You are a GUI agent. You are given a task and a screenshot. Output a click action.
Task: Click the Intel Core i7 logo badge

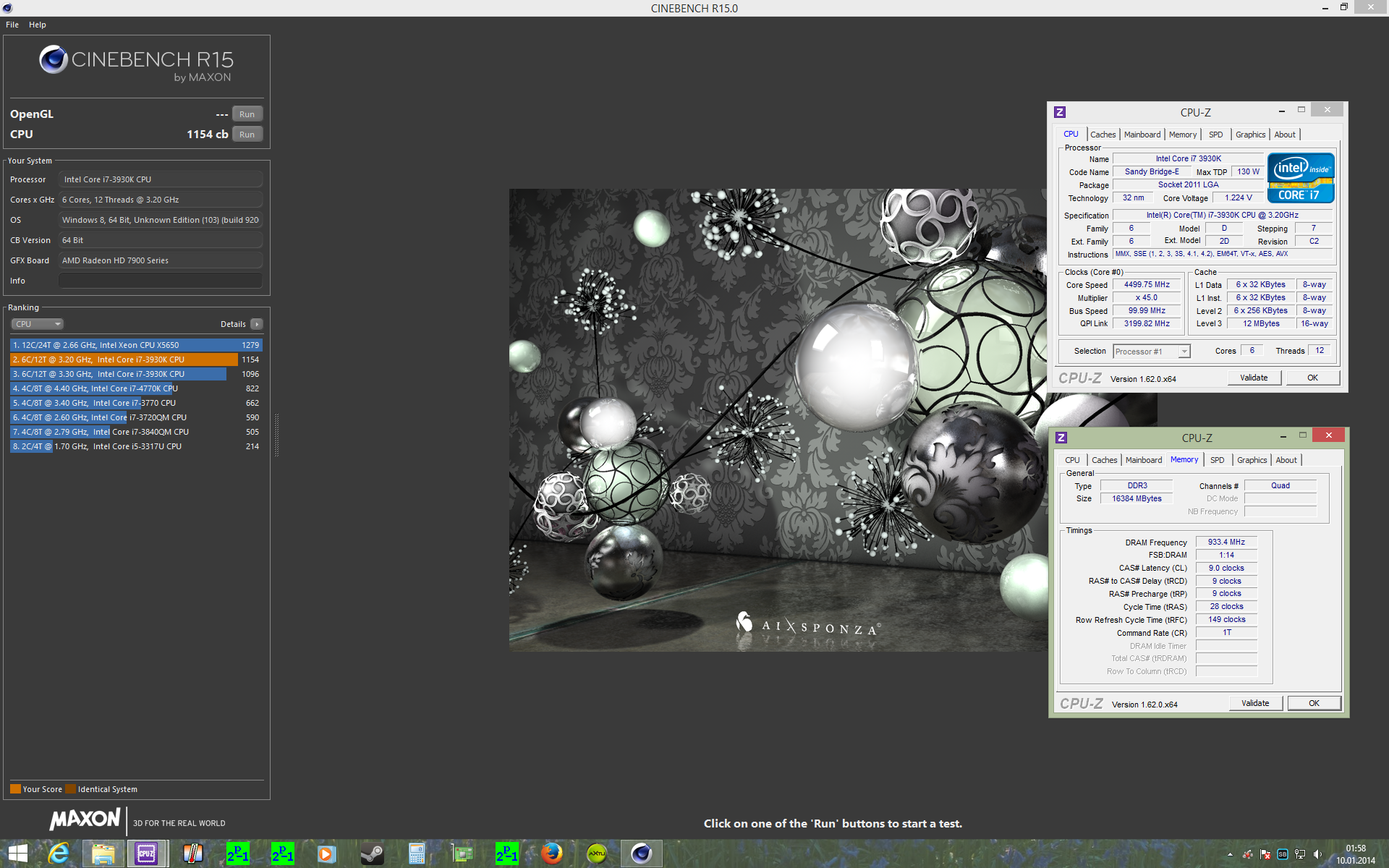(x=1301, y=178)
